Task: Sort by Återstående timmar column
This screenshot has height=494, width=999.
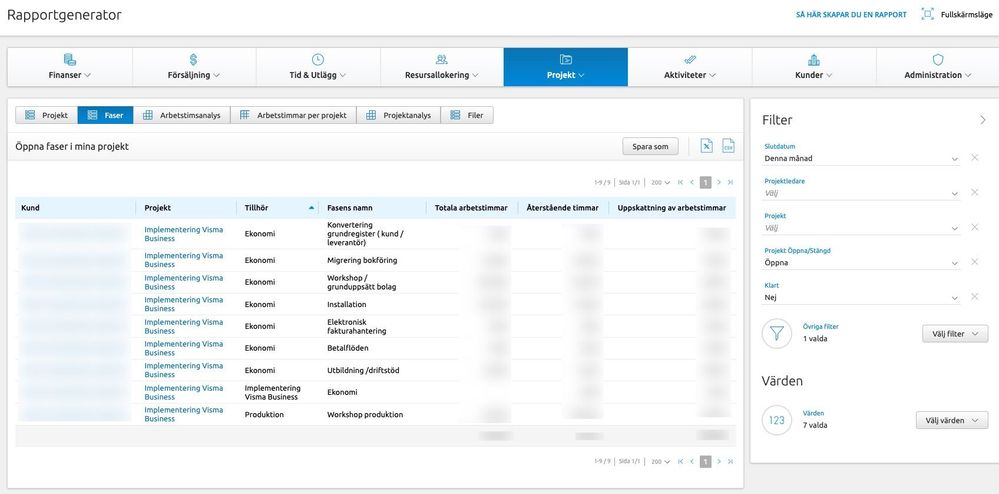Action: 563,208
